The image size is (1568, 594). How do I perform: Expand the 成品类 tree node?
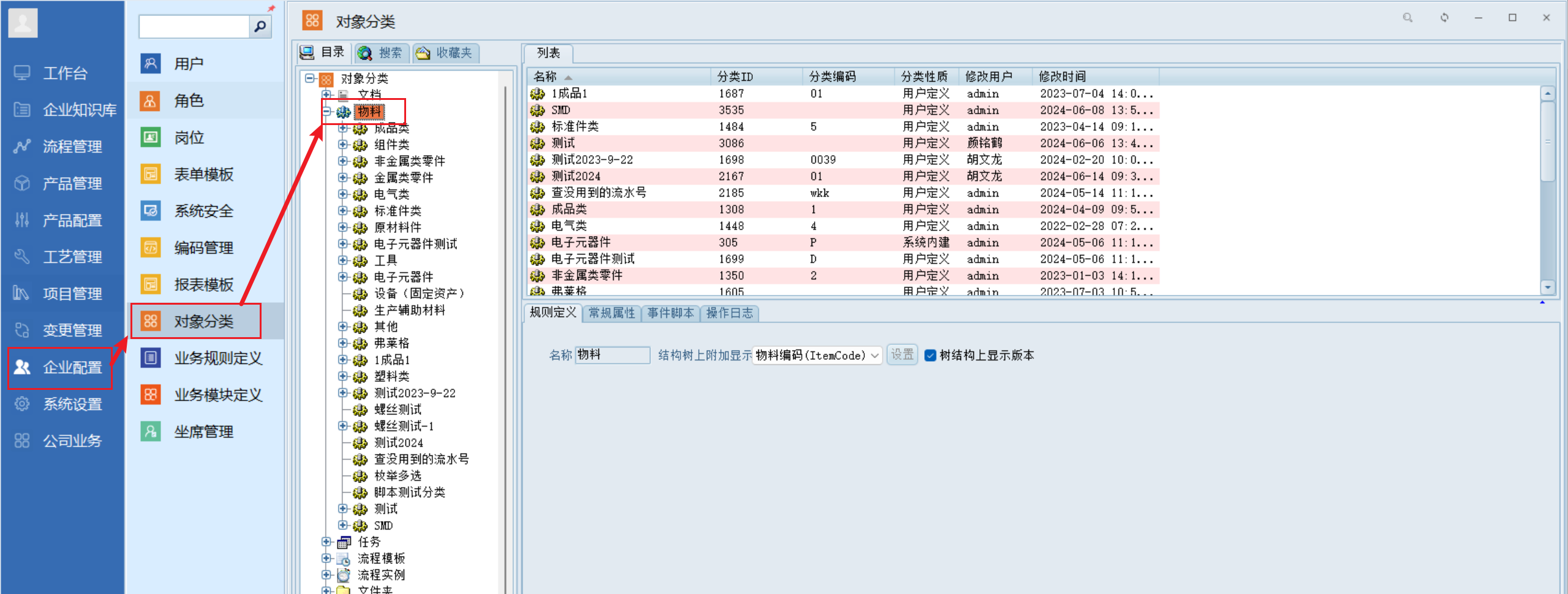tap(343, 128)
